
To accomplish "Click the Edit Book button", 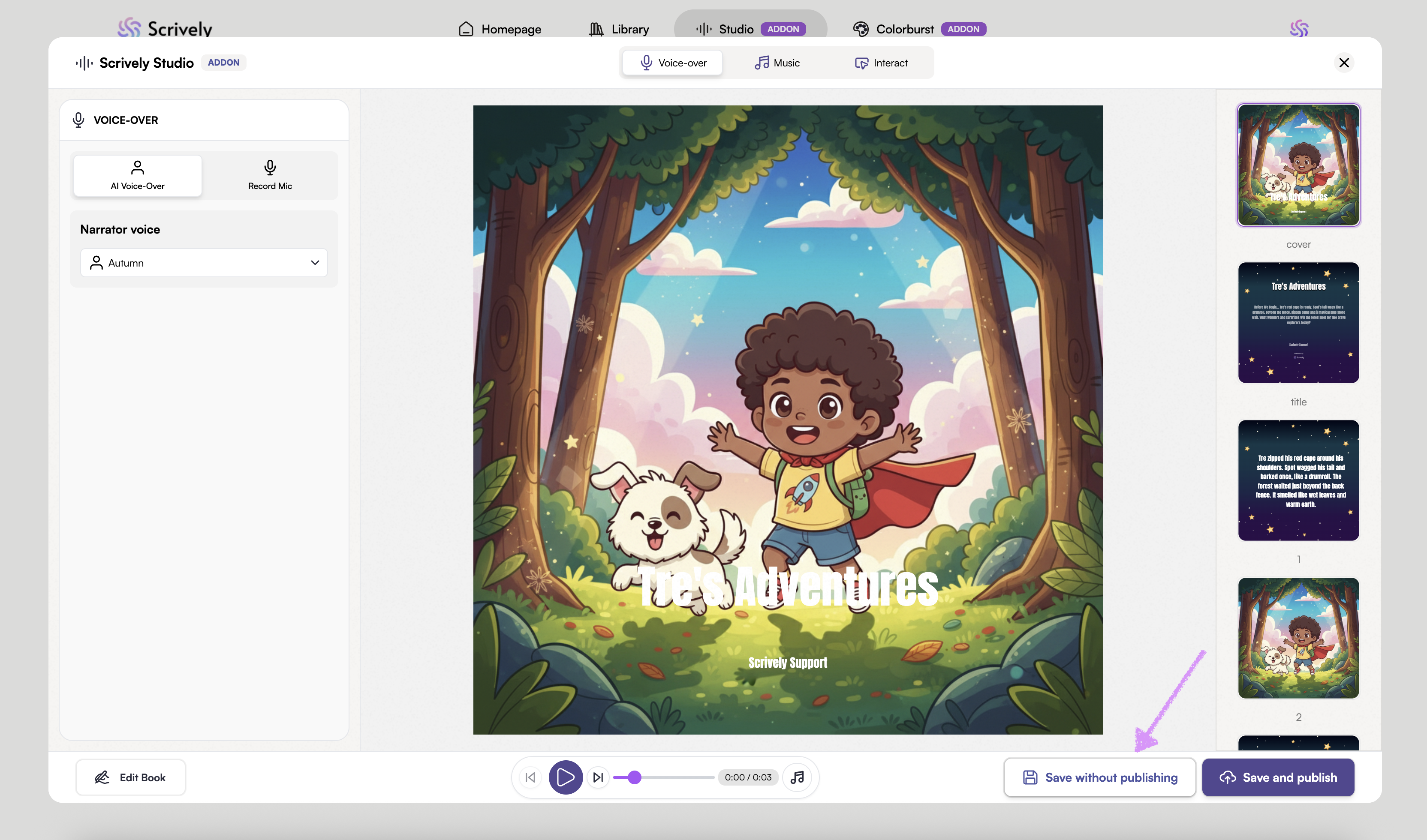I will point(131,777).
